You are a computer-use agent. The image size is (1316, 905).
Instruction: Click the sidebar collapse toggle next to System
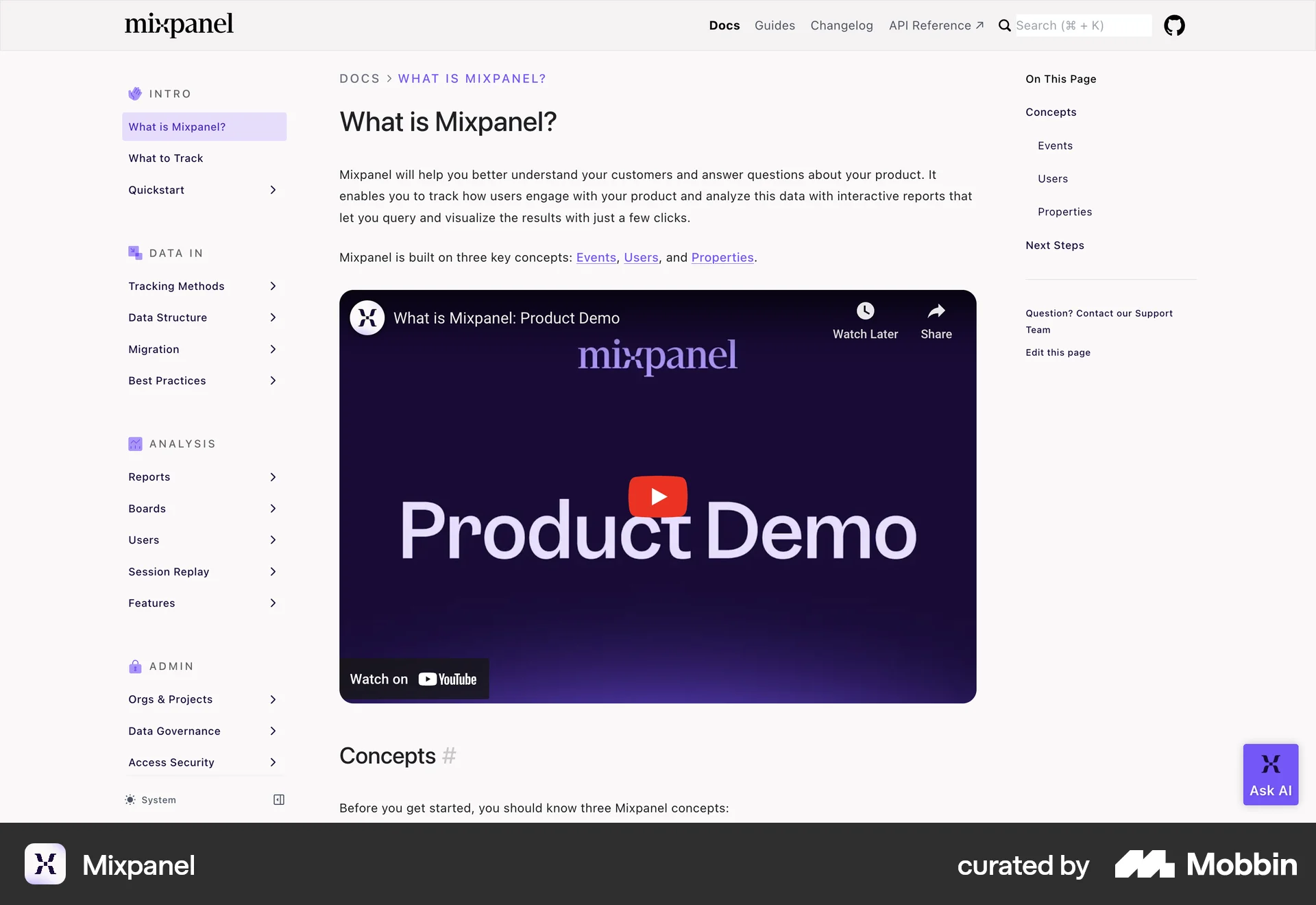click(278, 799)
